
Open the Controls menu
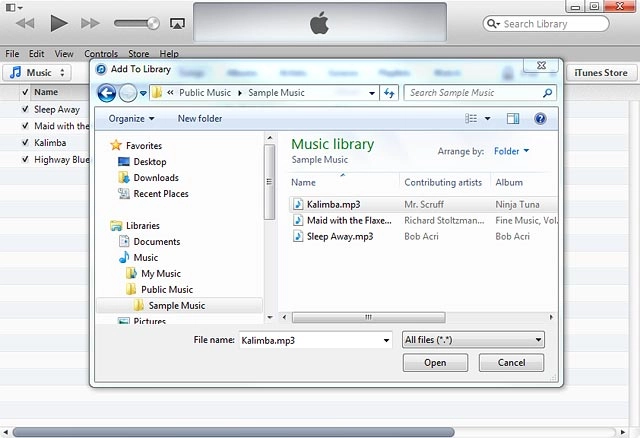point(101,54)
